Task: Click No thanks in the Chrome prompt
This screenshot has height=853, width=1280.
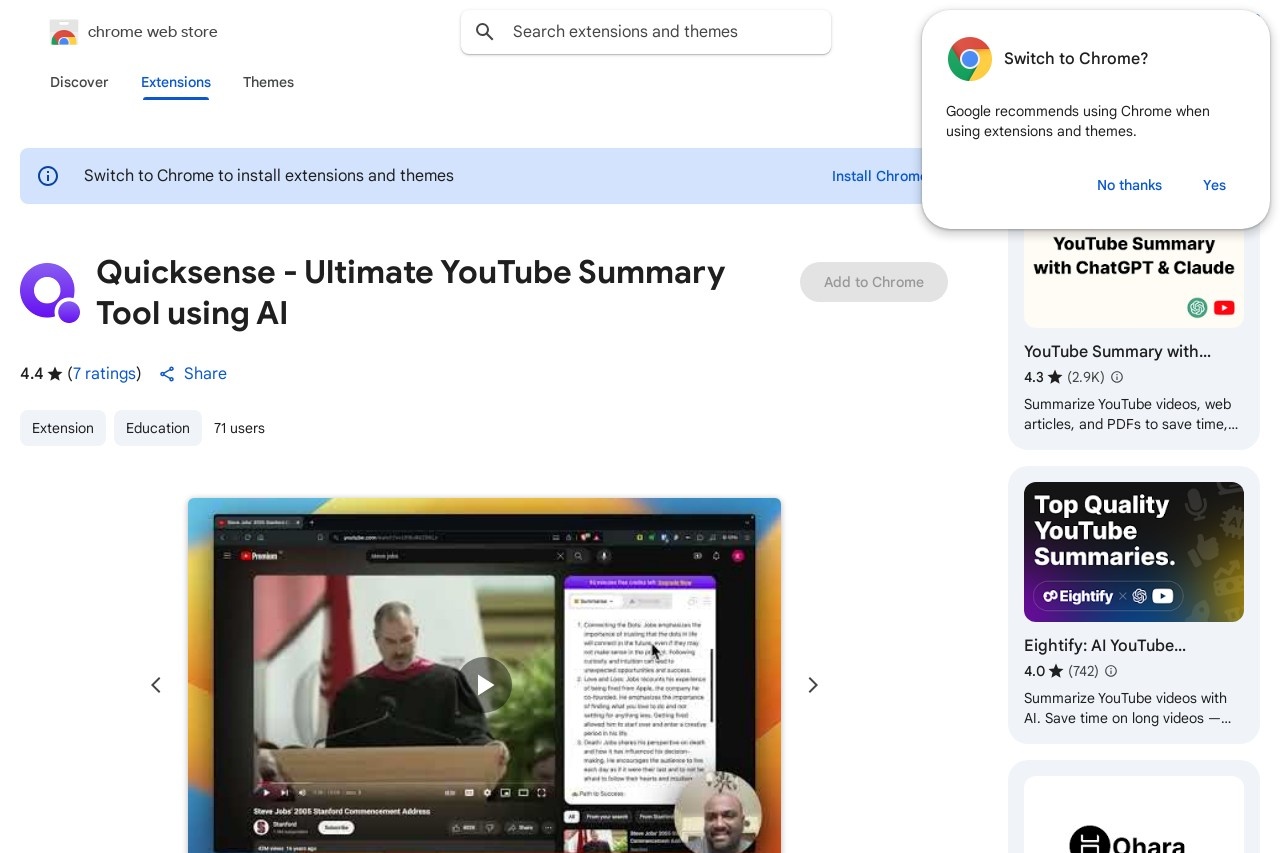Action: point(1129,185)
